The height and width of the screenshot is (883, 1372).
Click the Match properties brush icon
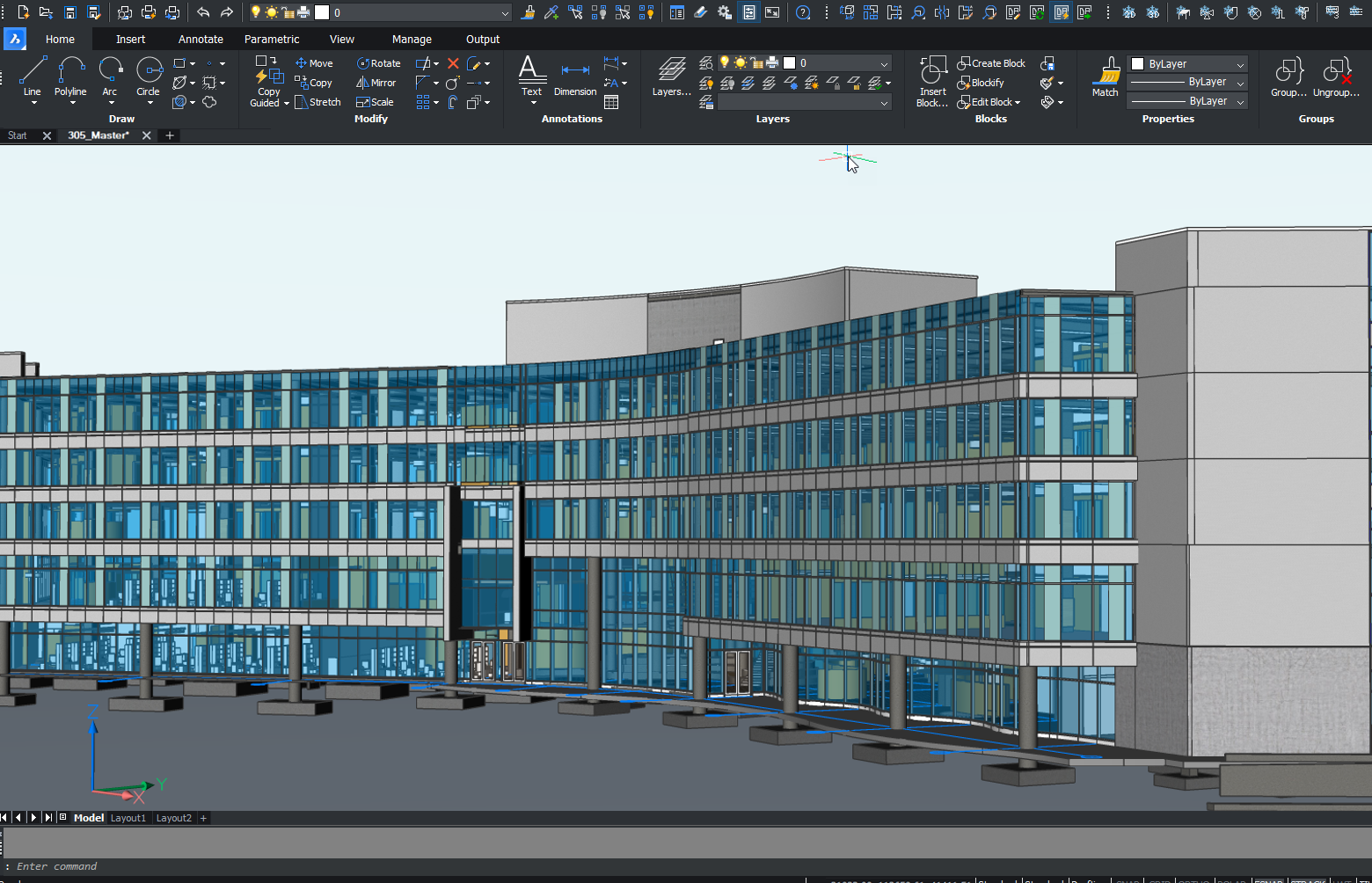click(1106, 77)
